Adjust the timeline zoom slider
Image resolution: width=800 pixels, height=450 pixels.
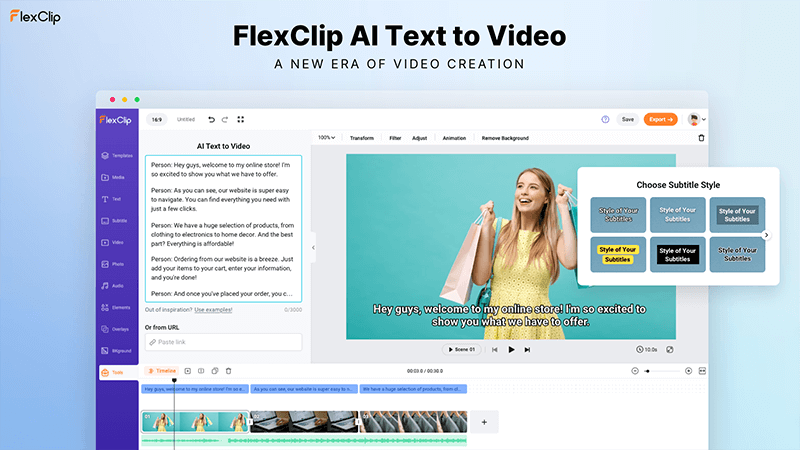click(x=660, y=371)
